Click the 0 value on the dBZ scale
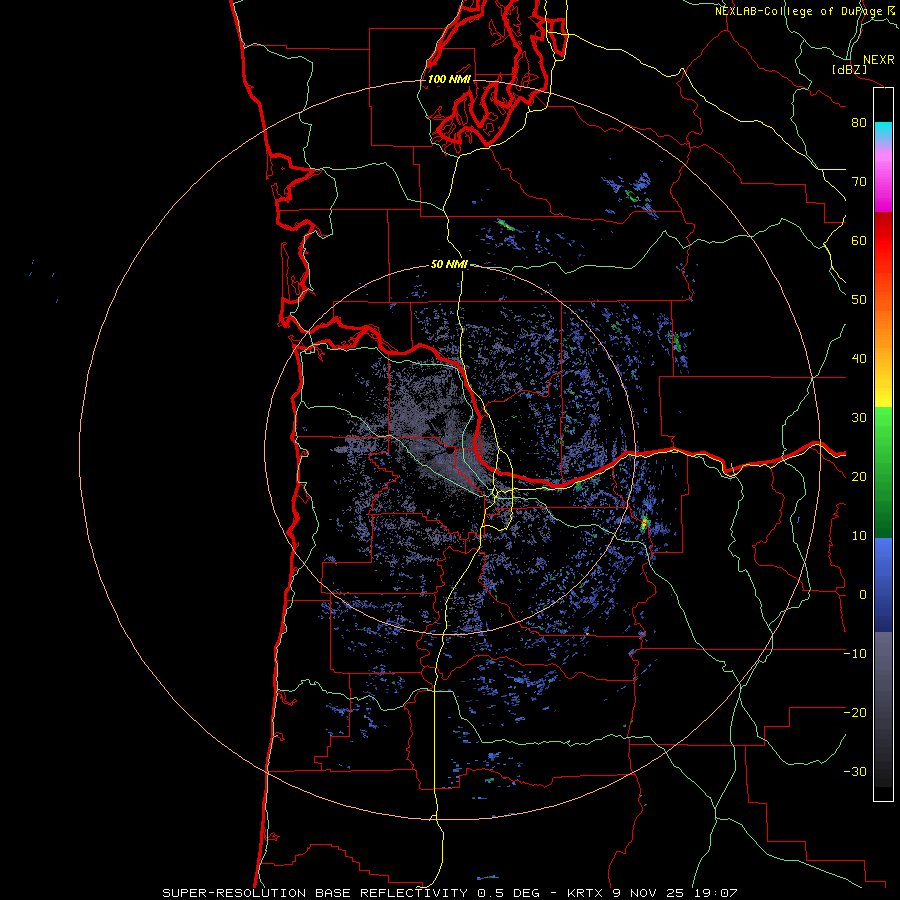 [x=863, y=595]
